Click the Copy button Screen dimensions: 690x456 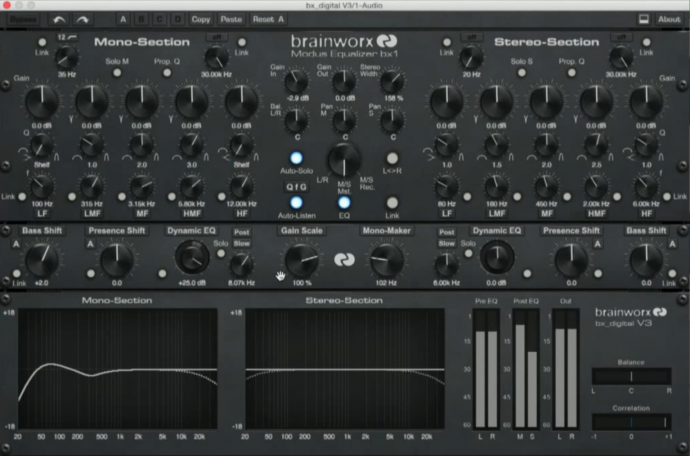point(201,19)
